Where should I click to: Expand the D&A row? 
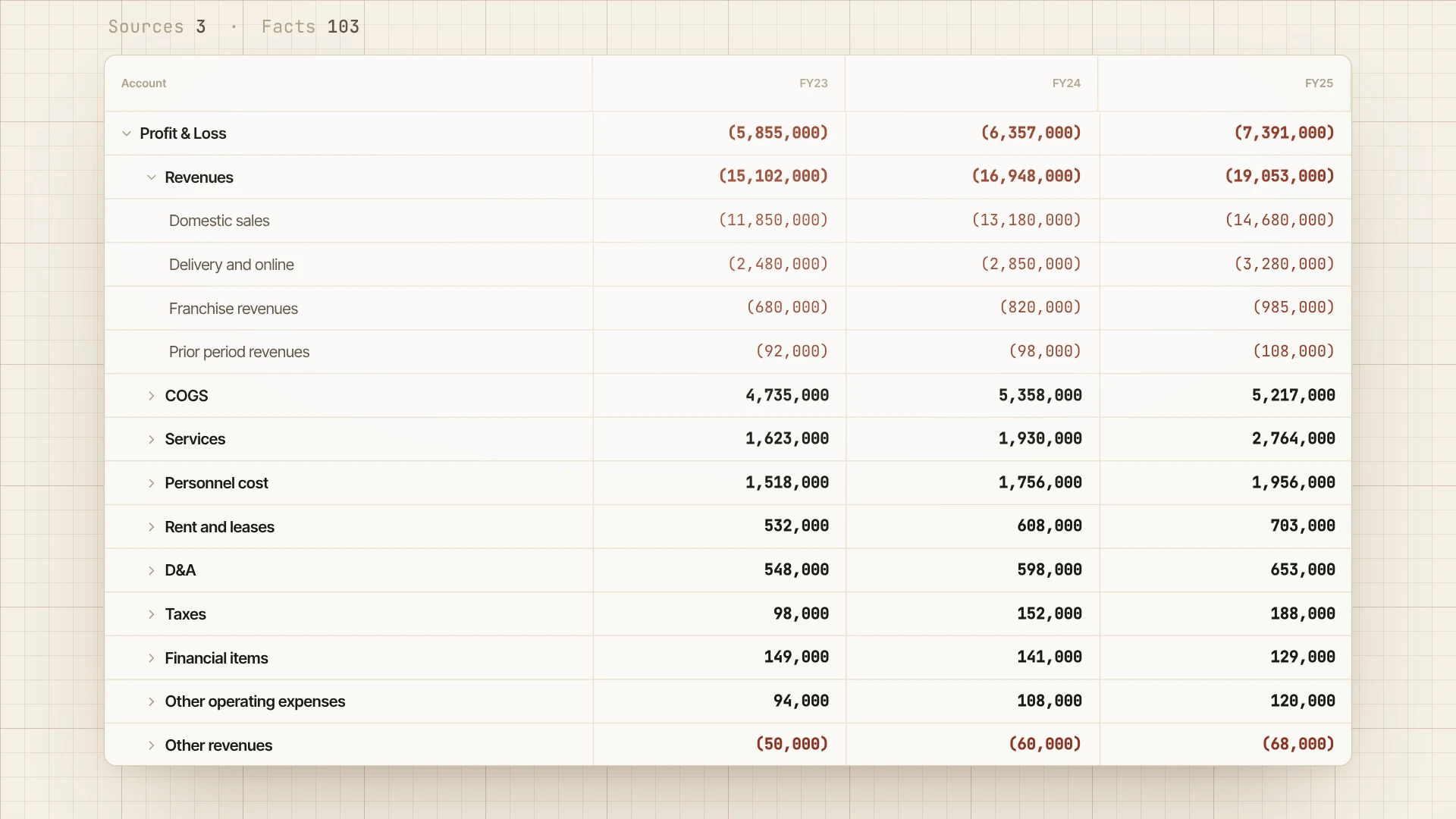pos(152,570)
